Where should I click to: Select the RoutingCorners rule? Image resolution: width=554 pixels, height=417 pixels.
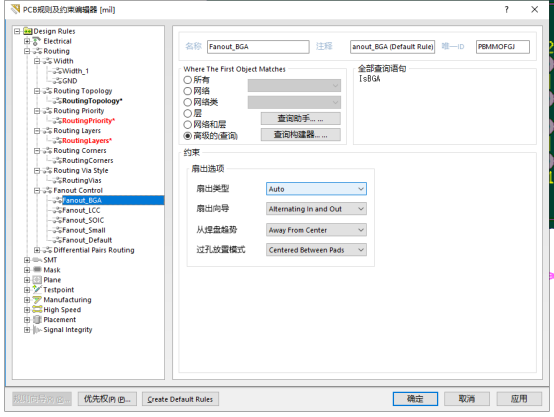pyautogui.click(x=88, y=161)
